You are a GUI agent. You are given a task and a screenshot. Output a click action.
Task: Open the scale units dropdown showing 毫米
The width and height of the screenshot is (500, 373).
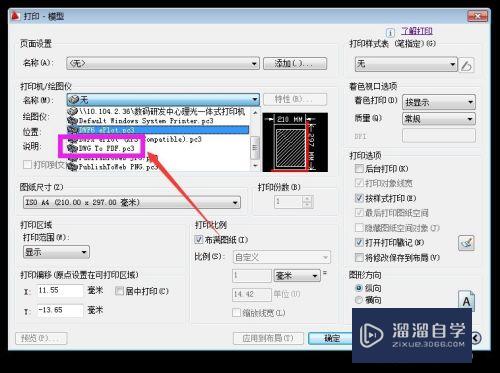[x=297, y=276]
